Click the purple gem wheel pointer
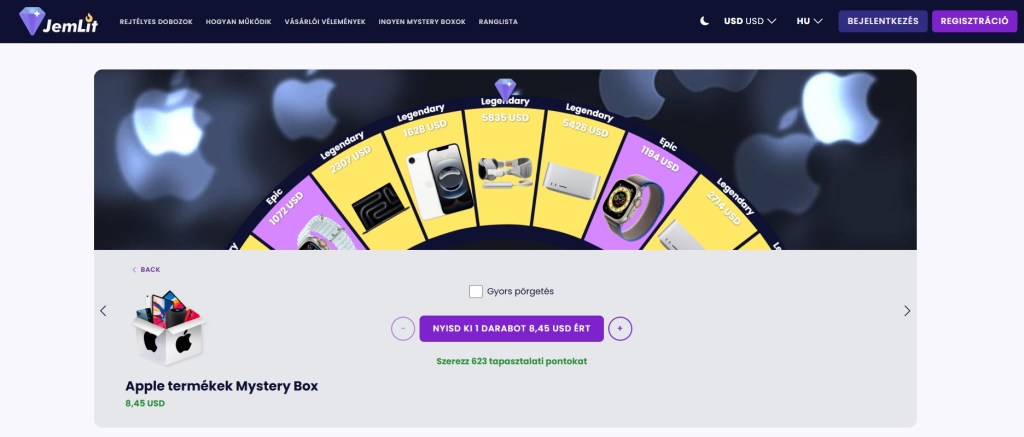The width and height of the screenshot is (1024, 437). 505,89
